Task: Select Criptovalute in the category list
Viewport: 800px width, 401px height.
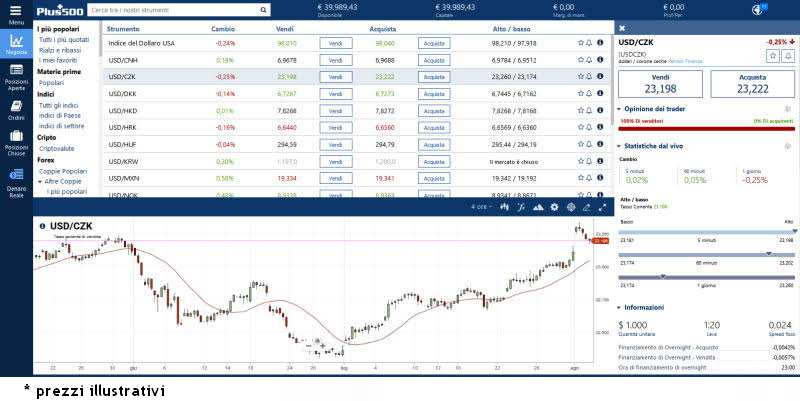Action: coord(57,147)
